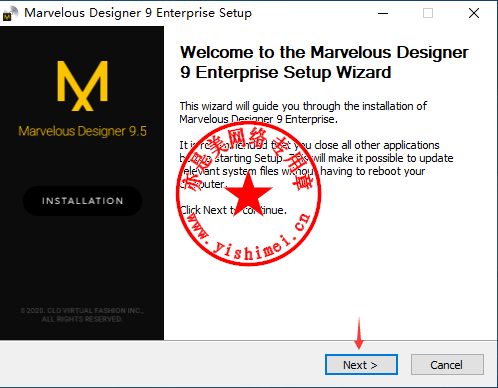This screenshot has width=498, height=388.
Task: Click the greyed-out maximize box
Action: 428,13
